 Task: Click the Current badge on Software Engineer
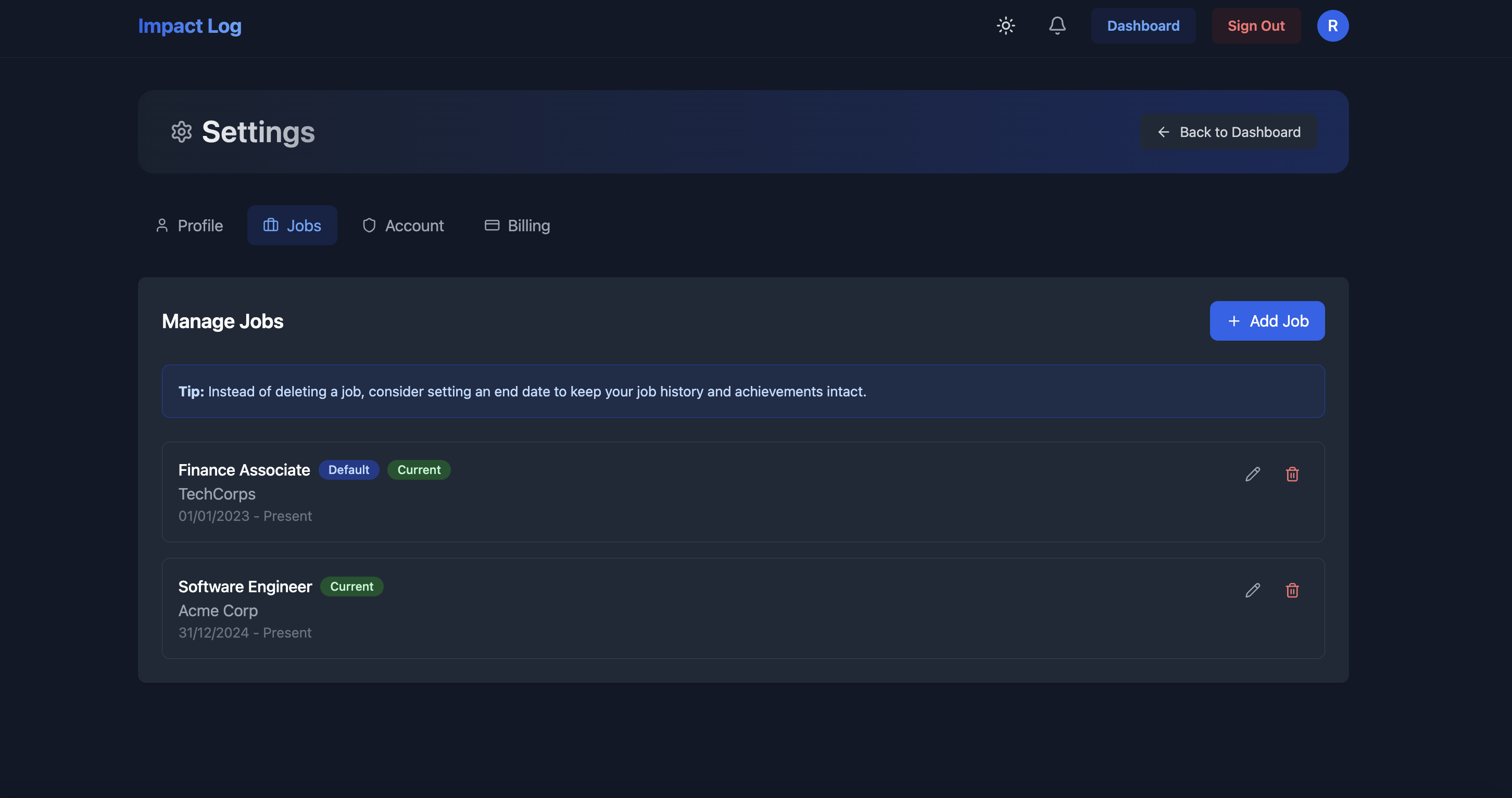351,587
